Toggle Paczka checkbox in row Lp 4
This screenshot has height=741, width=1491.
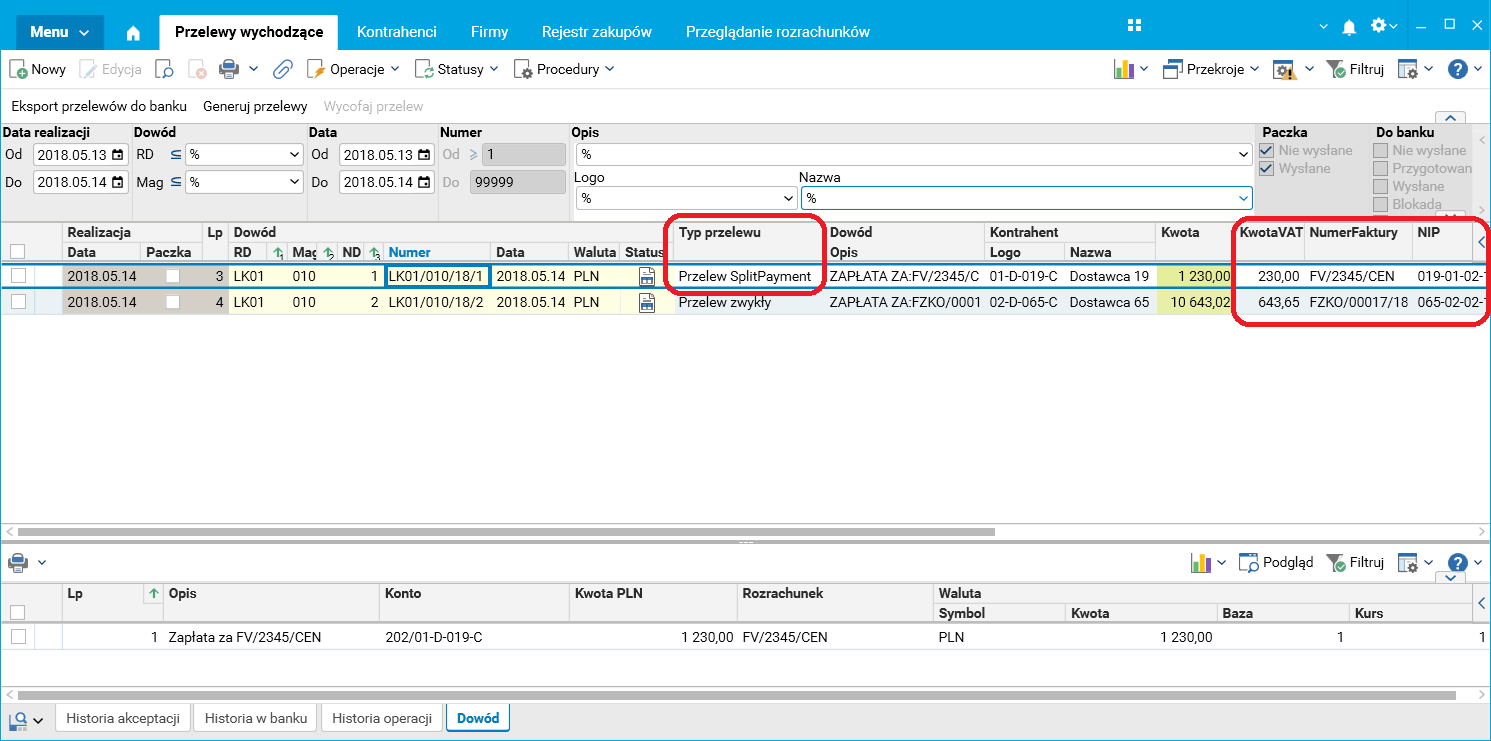175,302
